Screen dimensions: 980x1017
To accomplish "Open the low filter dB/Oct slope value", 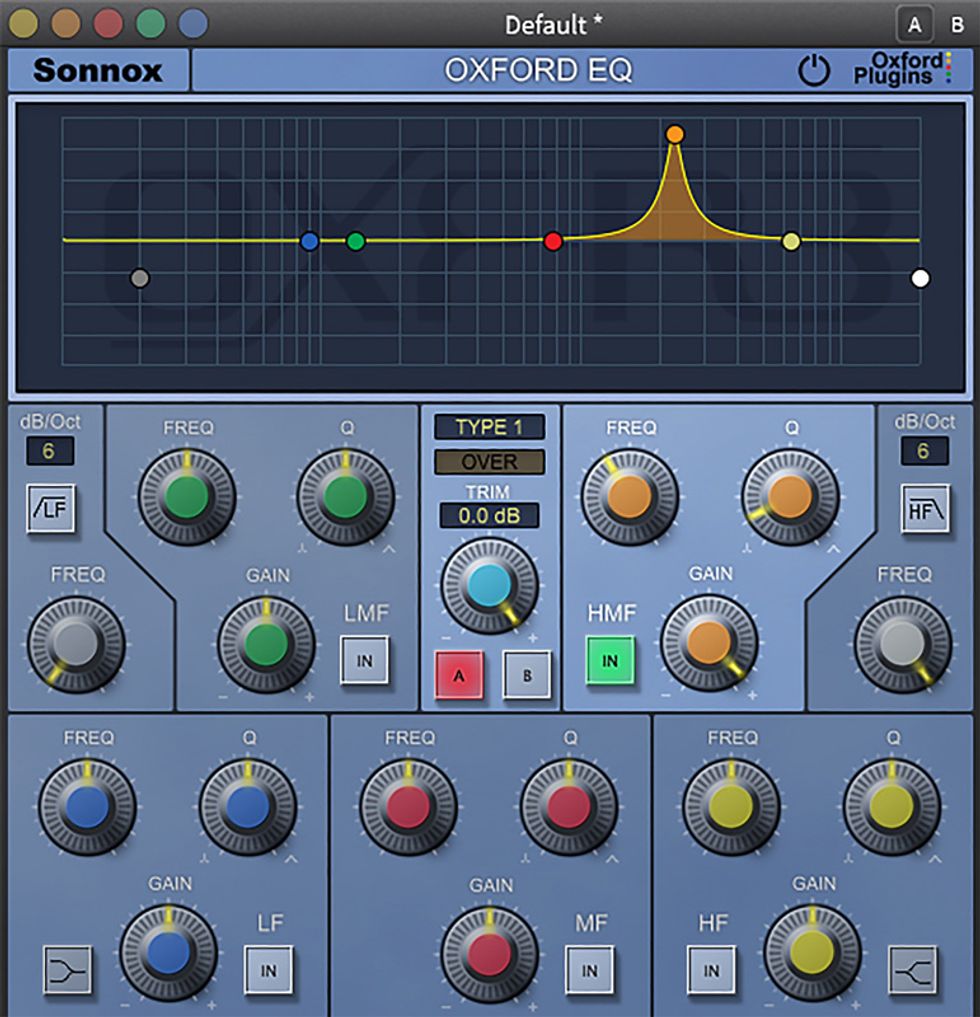I will (x=49, y=451).
